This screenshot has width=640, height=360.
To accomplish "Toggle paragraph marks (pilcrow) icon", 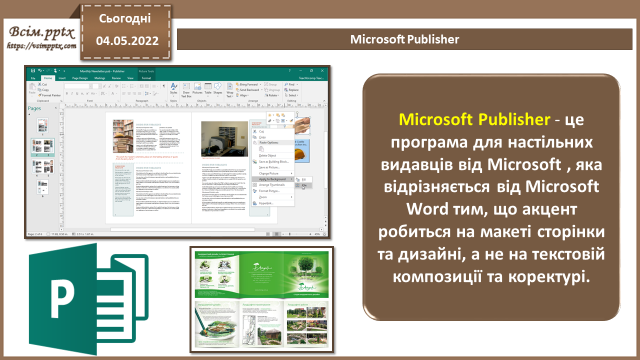I will pyautogui.click(x=164, y=86).
